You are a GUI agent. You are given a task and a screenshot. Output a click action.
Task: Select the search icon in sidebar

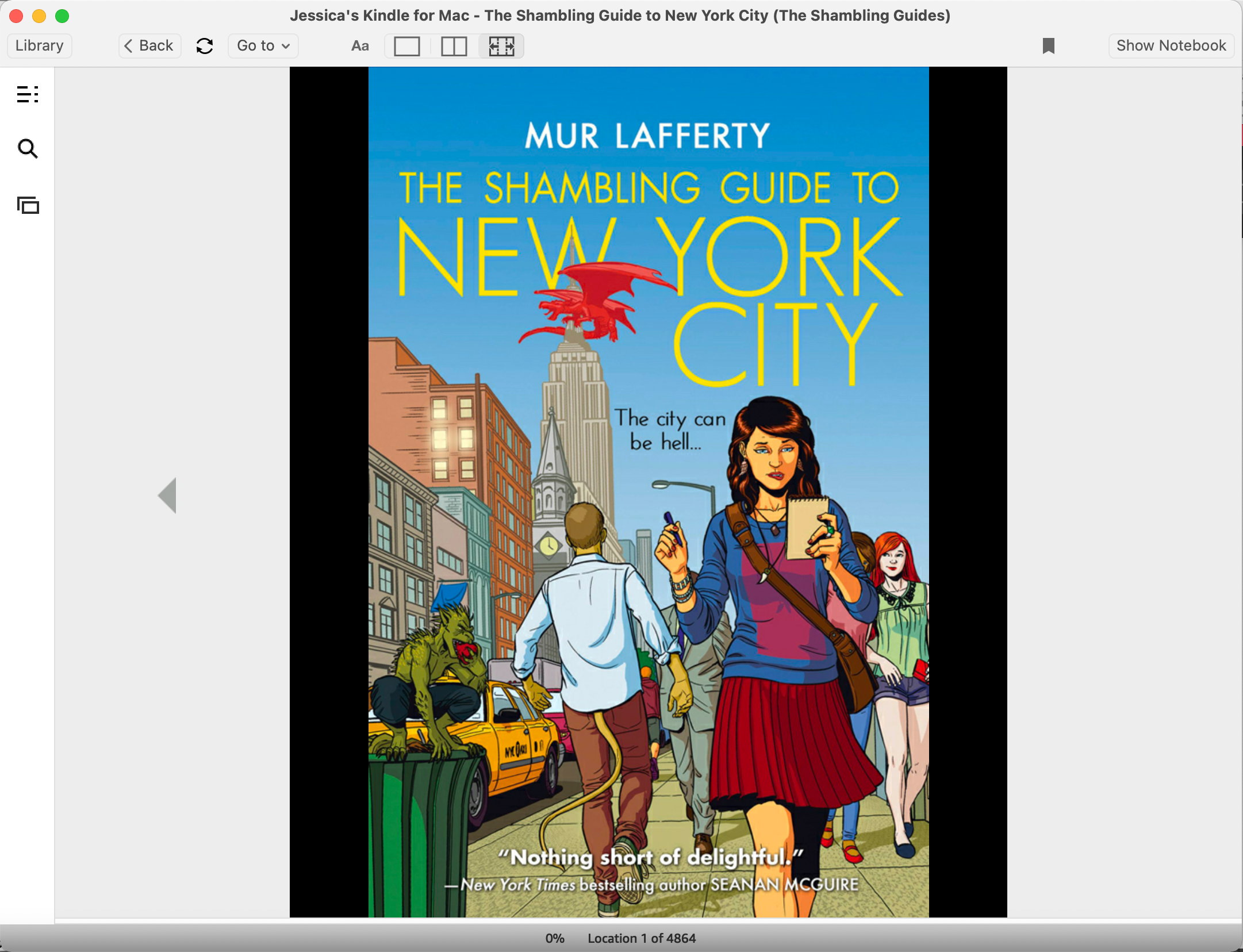pyautogui.click(x=27, y=148)
